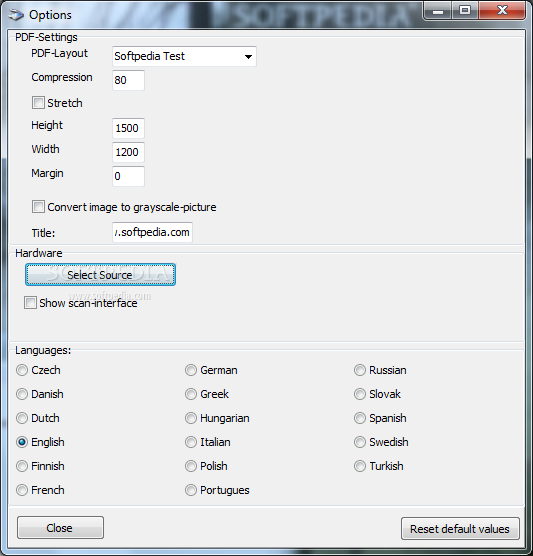Click the Select Source button
533x556 pixels.
100,274
